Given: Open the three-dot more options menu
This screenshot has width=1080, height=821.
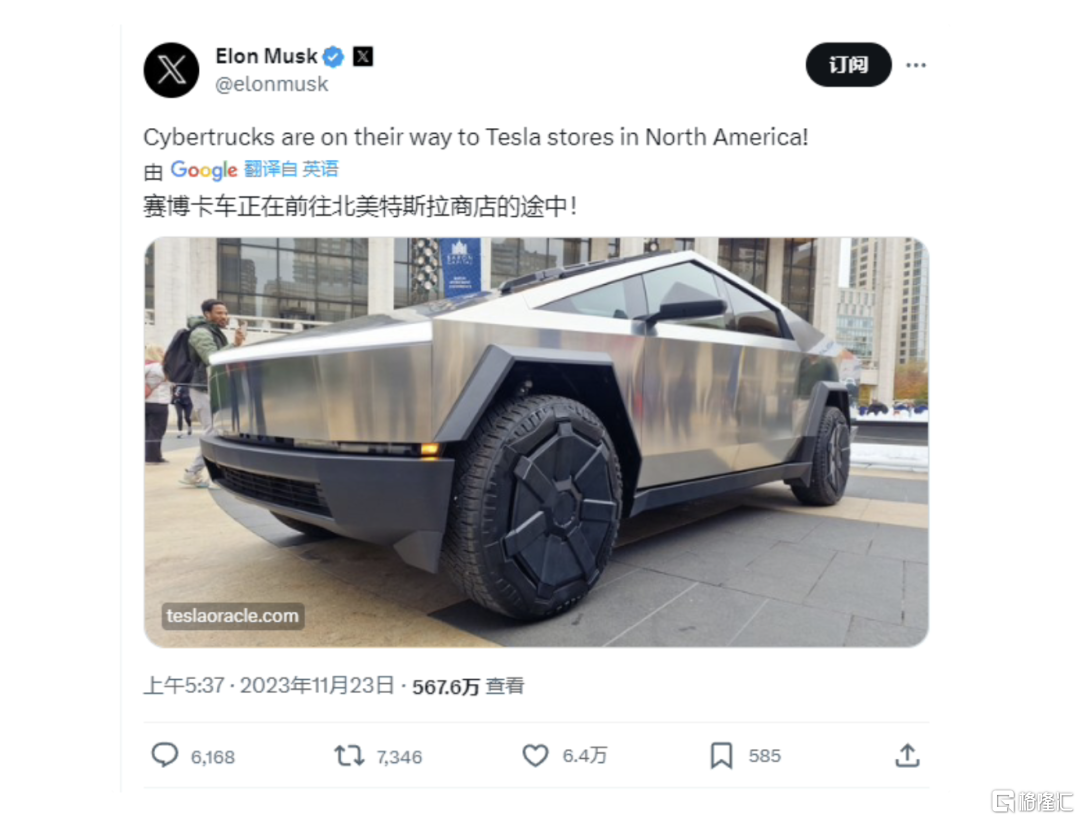Looking at the screenshot, I should [915, 65].
